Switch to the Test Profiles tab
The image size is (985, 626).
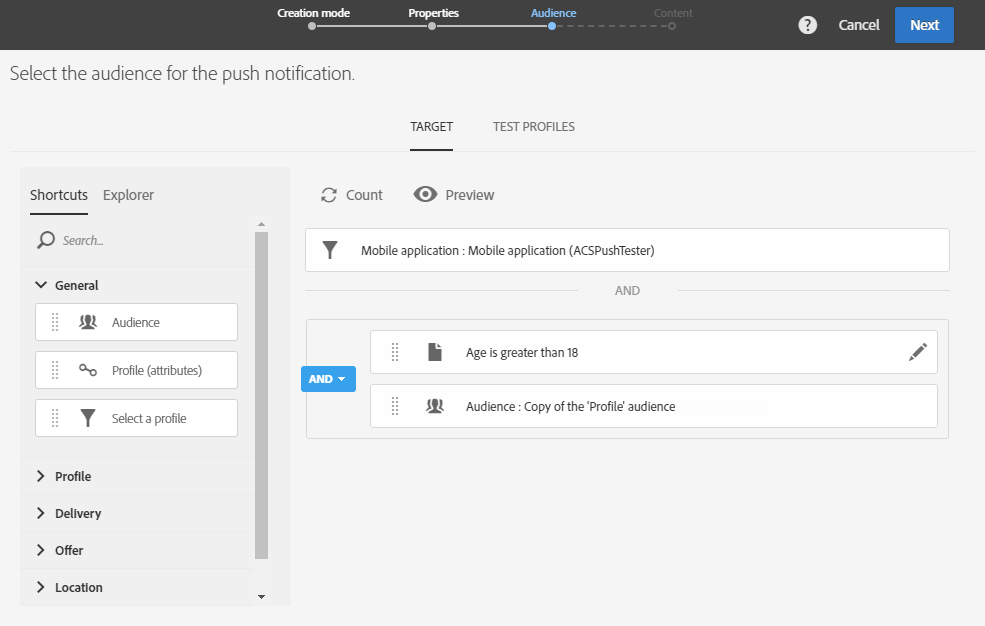[x=533, y=127]
